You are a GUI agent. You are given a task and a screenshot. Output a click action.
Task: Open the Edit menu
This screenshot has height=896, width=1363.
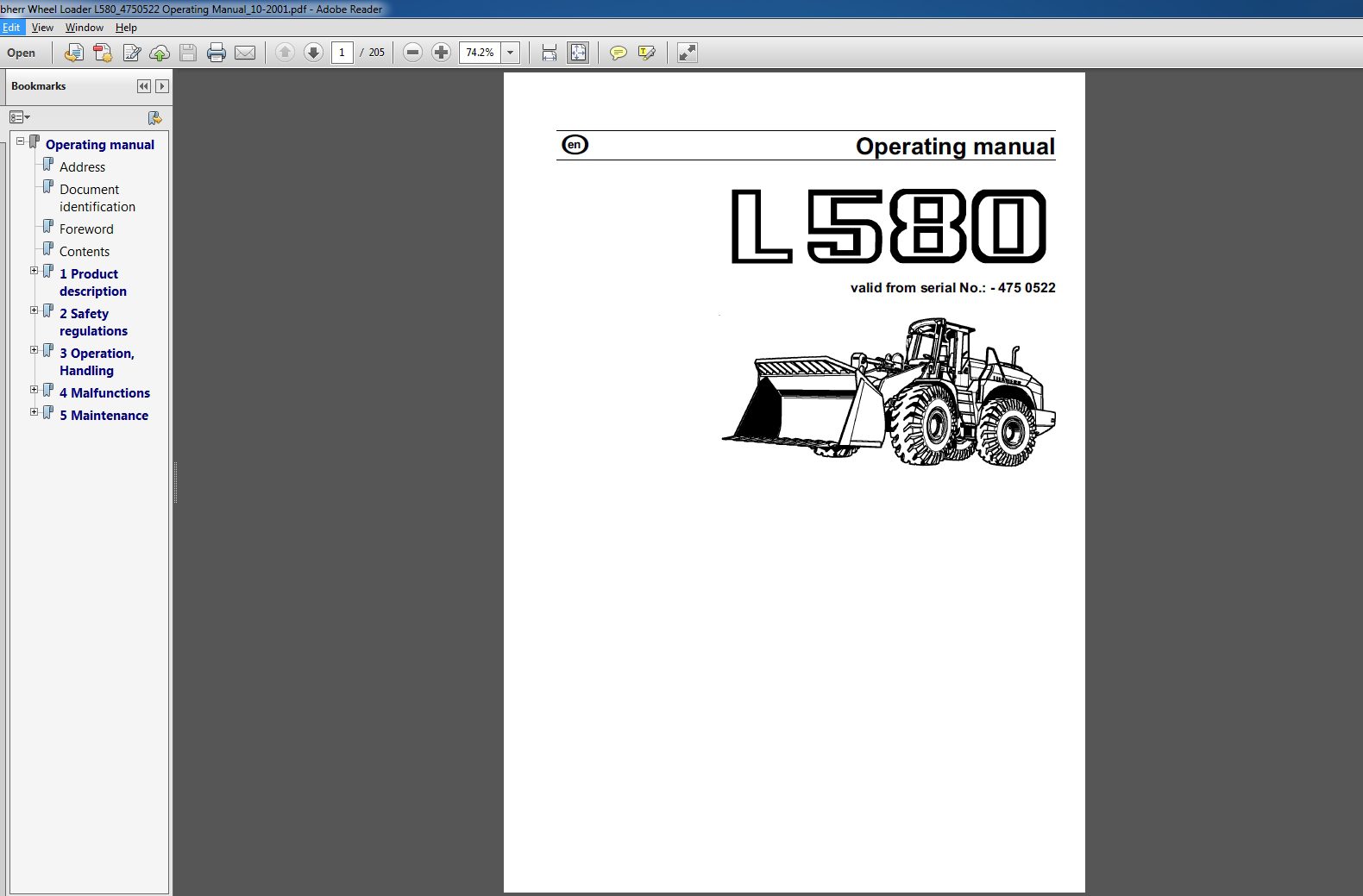[x=11, y=28]
